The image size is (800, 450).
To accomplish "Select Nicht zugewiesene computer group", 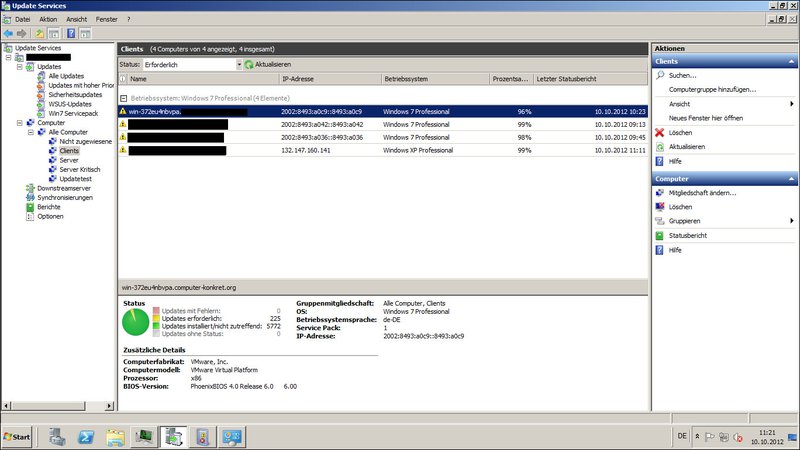I will click(85, 141).
